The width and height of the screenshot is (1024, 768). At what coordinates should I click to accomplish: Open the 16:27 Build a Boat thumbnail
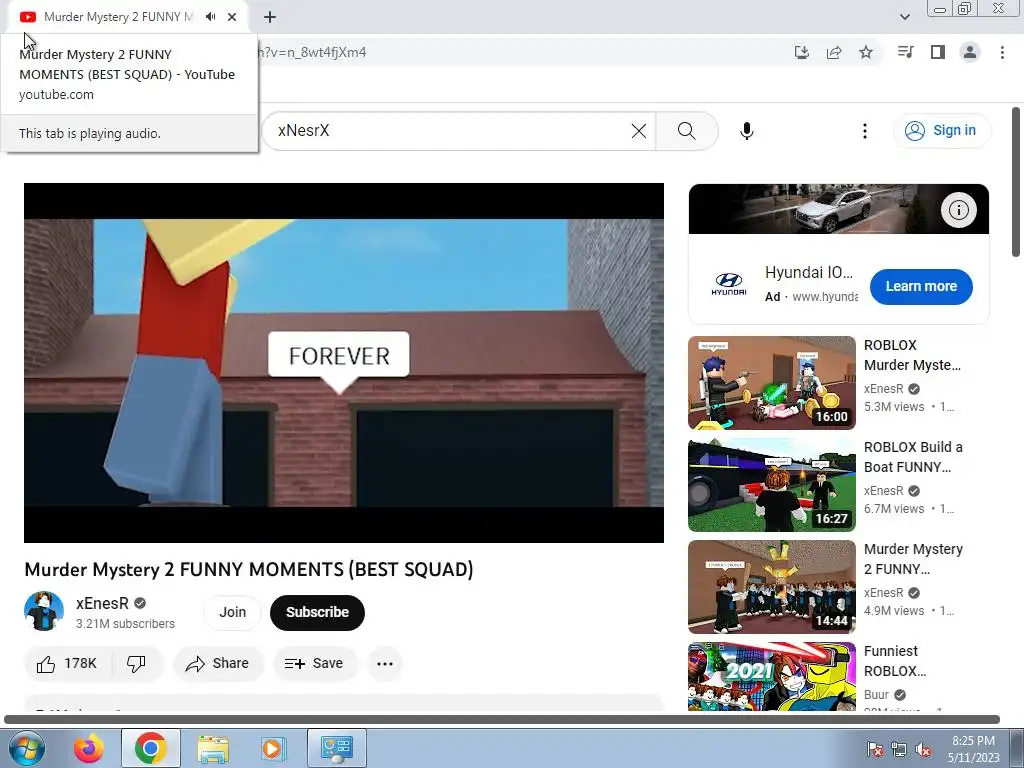coord(771,485)
